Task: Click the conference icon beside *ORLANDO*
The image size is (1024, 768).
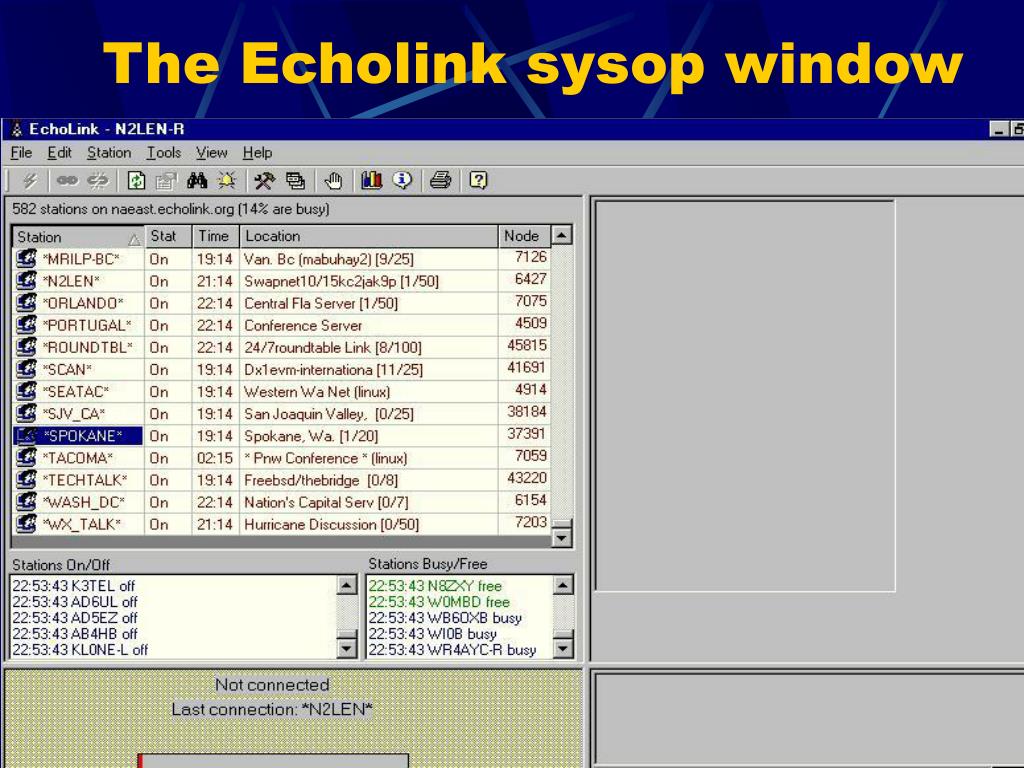Action: pyautogui.click(x=26, y=303)
